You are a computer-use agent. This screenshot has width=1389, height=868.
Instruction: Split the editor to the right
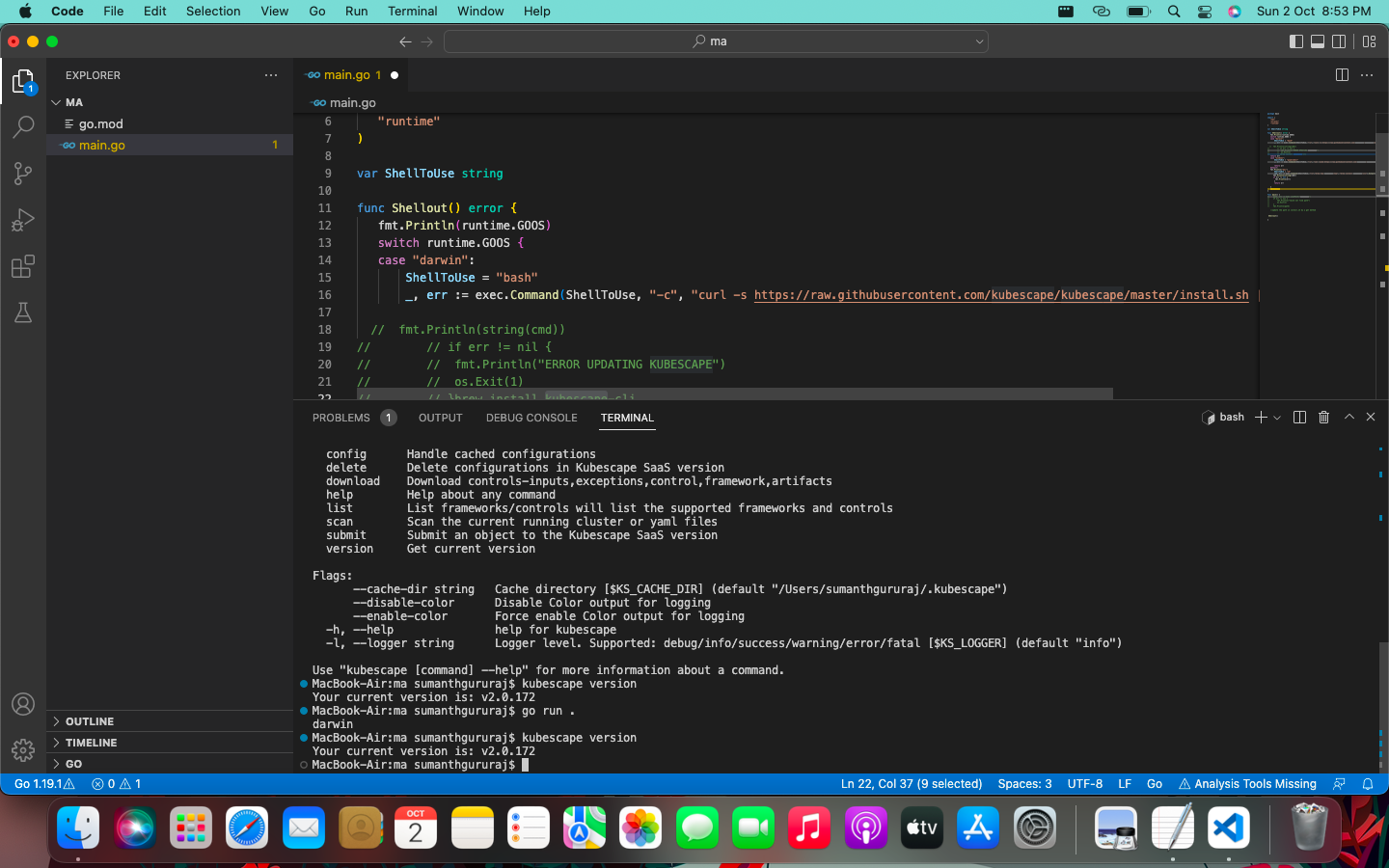click(x=1342, y=75)
